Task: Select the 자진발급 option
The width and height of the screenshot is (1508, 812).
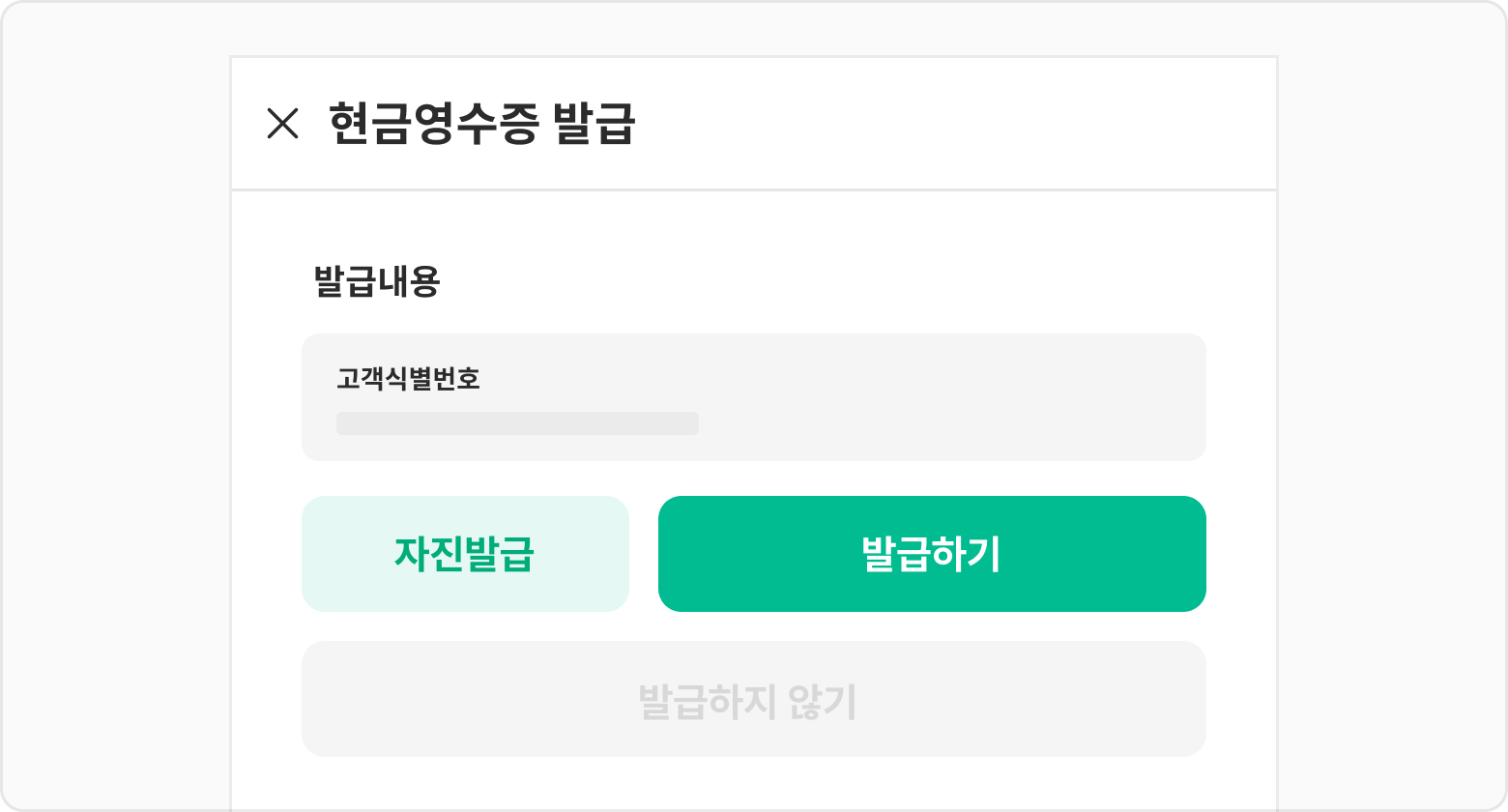Action: coord(465,554)
